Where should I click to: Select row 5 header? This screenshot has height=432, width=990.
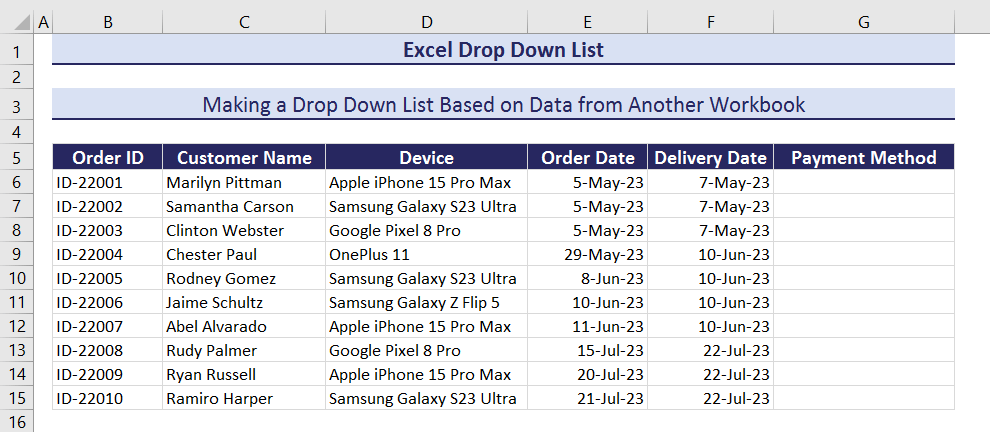(17, 157)
